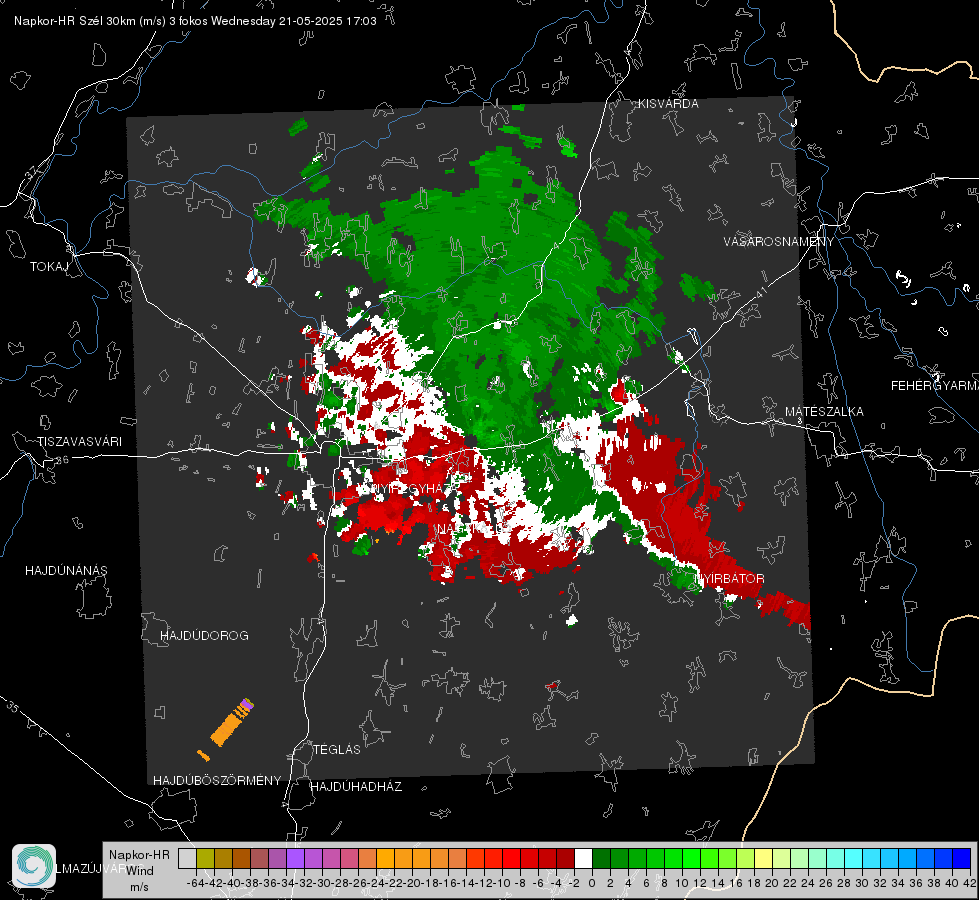Pick the light gray swatch at legend start

(x=187, y=858)
